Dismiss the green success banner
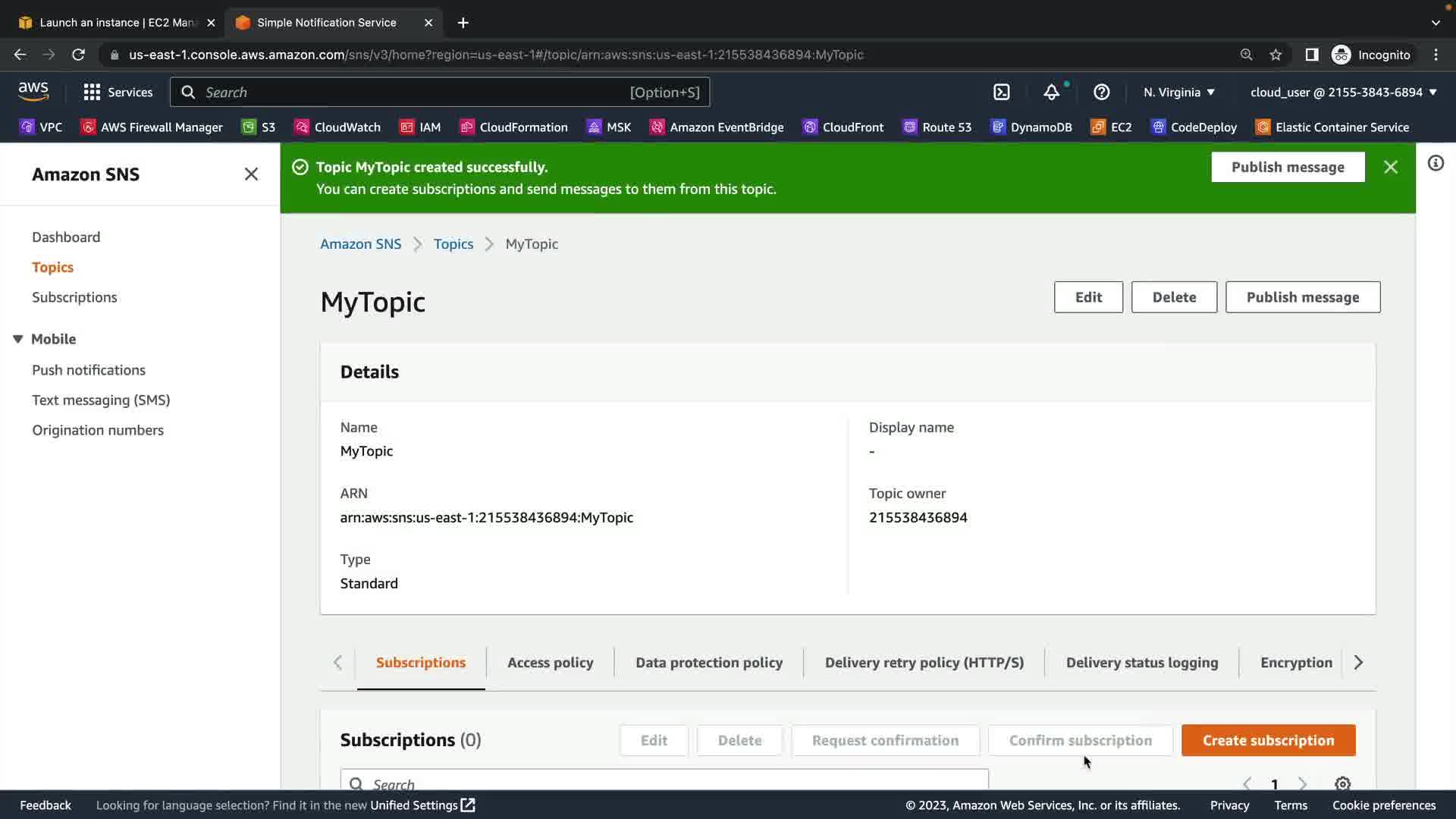1456x819 pixels. point(1390,167)
